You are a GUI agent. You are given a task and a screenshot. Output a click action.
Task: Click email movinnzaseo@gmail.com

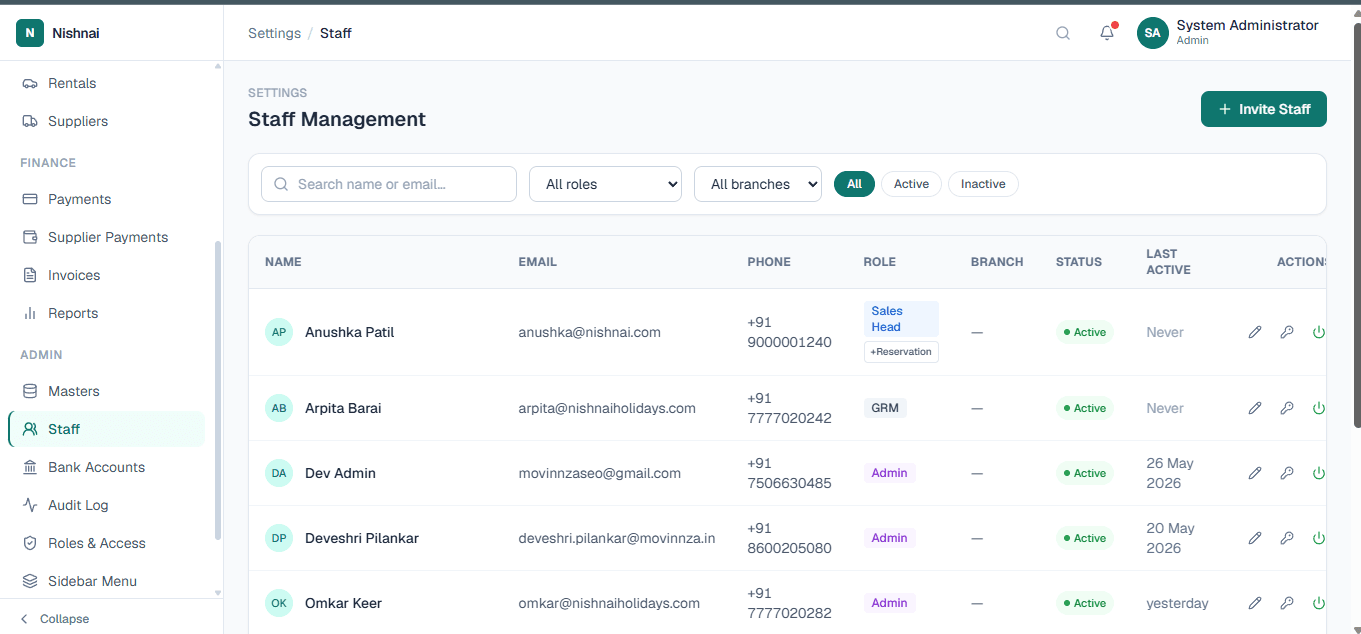point(599,473)
